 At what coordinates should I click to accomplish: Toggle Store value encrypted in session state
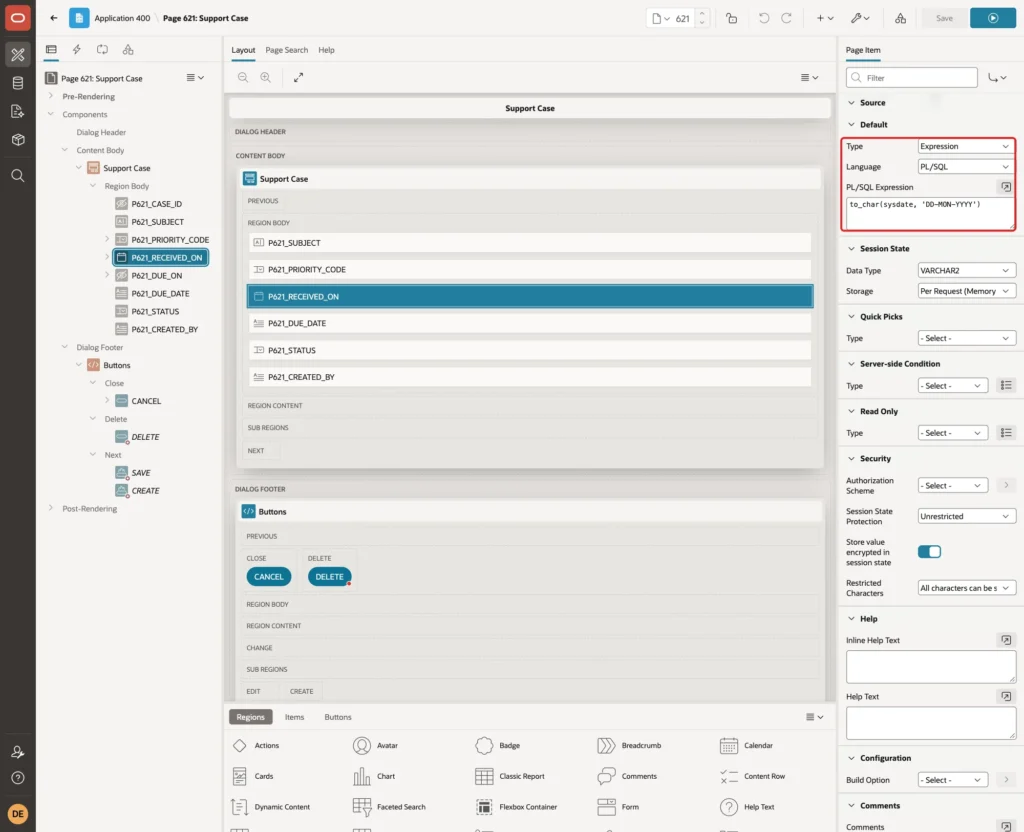pyautogui.click(x=929, y=552)
